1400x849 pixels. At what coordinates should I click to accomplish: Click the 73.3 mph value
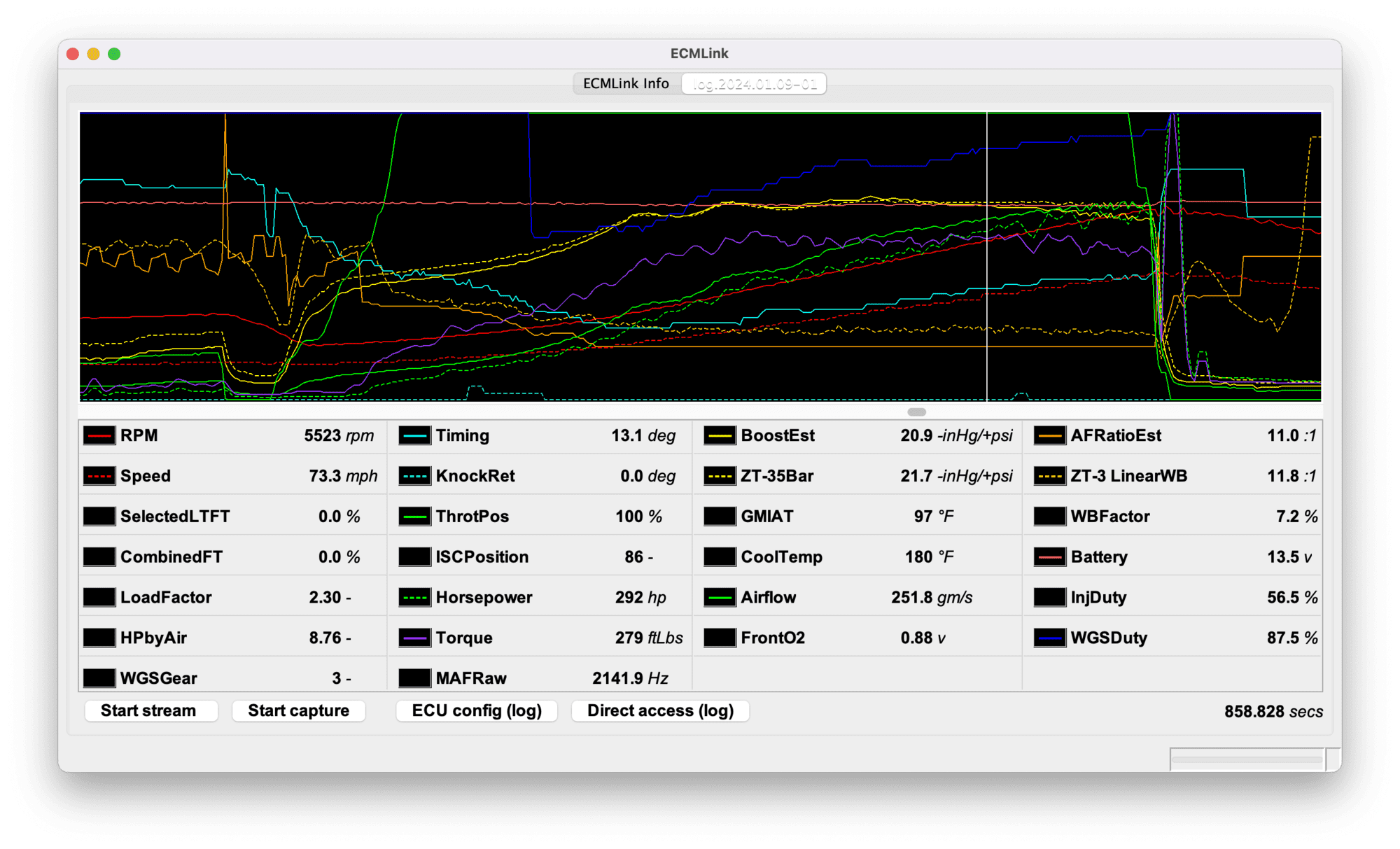[x=343, y=476]
